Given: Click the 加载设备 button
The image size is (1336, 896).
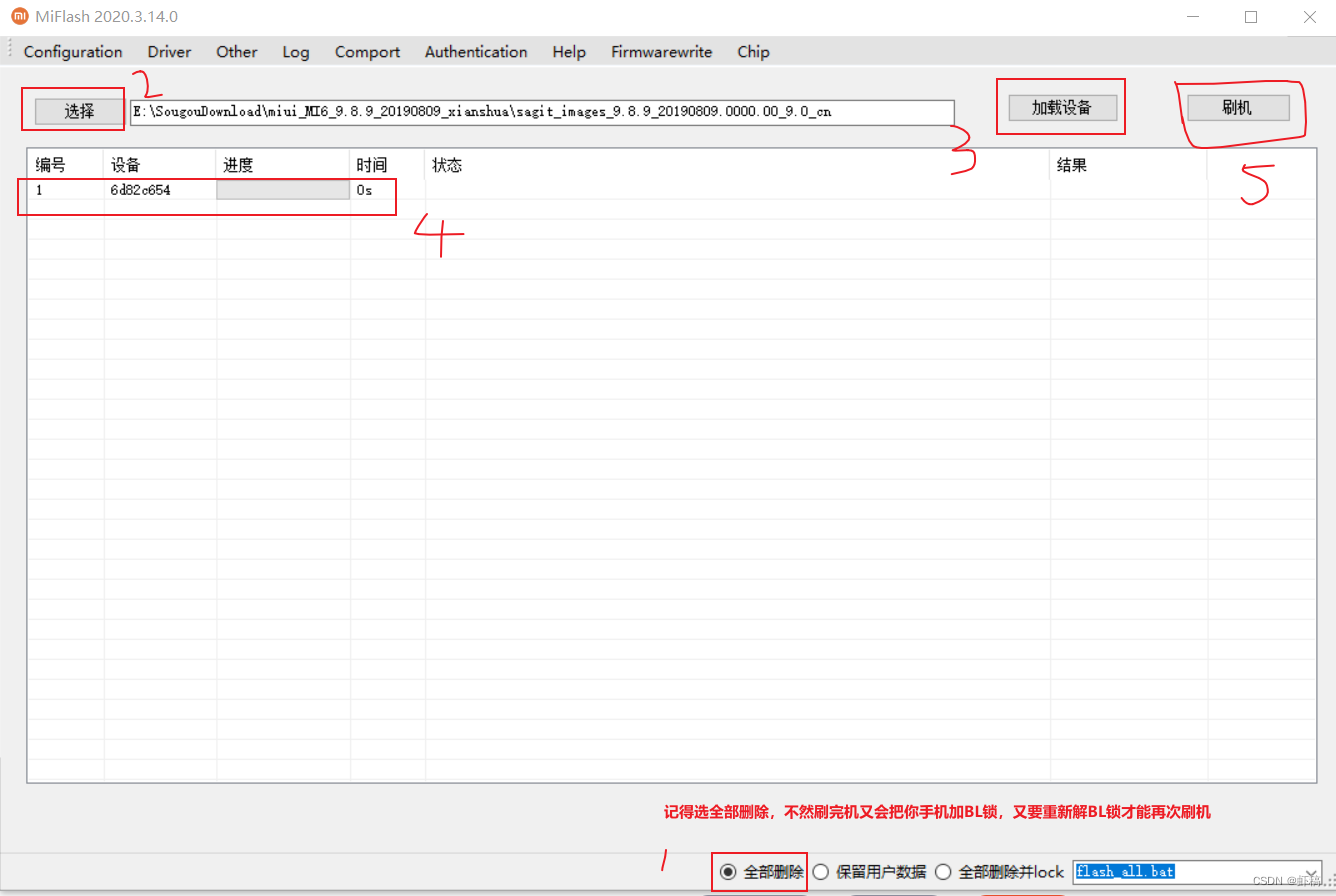Looking at the screenshot, I should point(1062,107).
